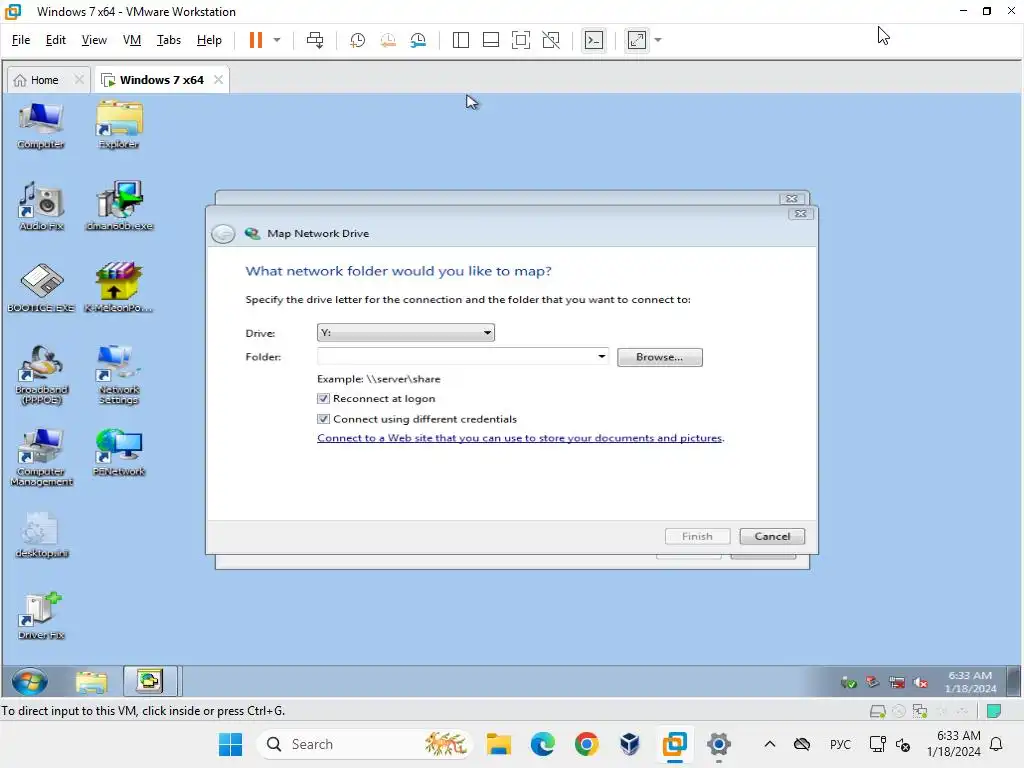Click the Explorer desktop shortcut

pyautogui.click(x=119, y=126)
